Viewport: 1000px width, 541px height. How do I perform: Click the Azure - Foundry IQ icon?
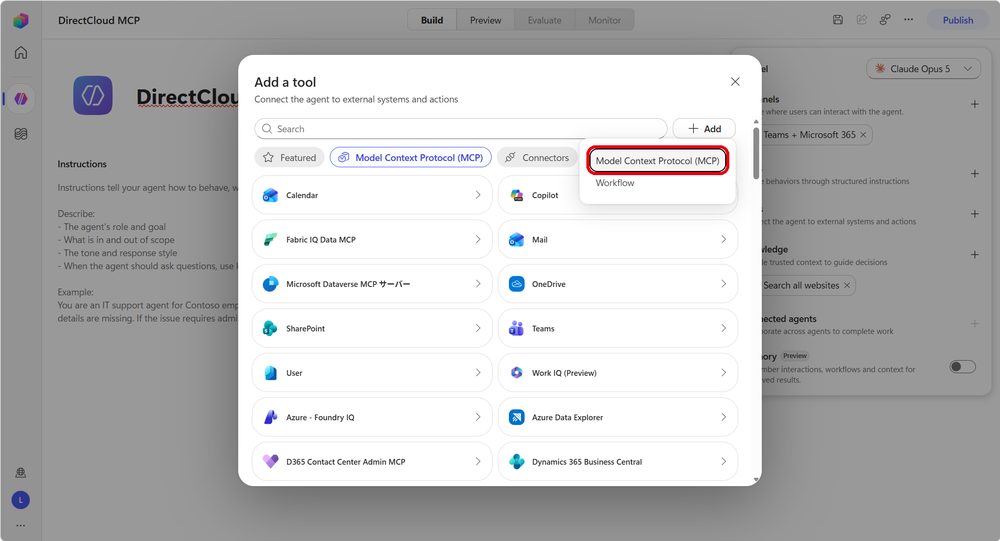[x=270, y=417]
